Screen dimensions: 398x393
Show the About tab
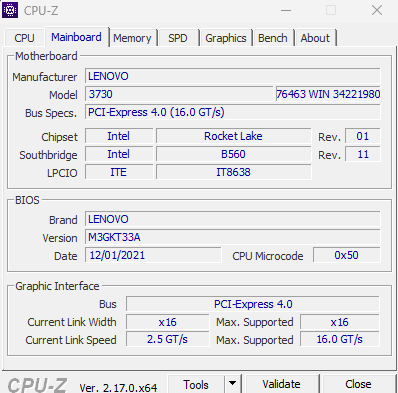coord(315,38)
